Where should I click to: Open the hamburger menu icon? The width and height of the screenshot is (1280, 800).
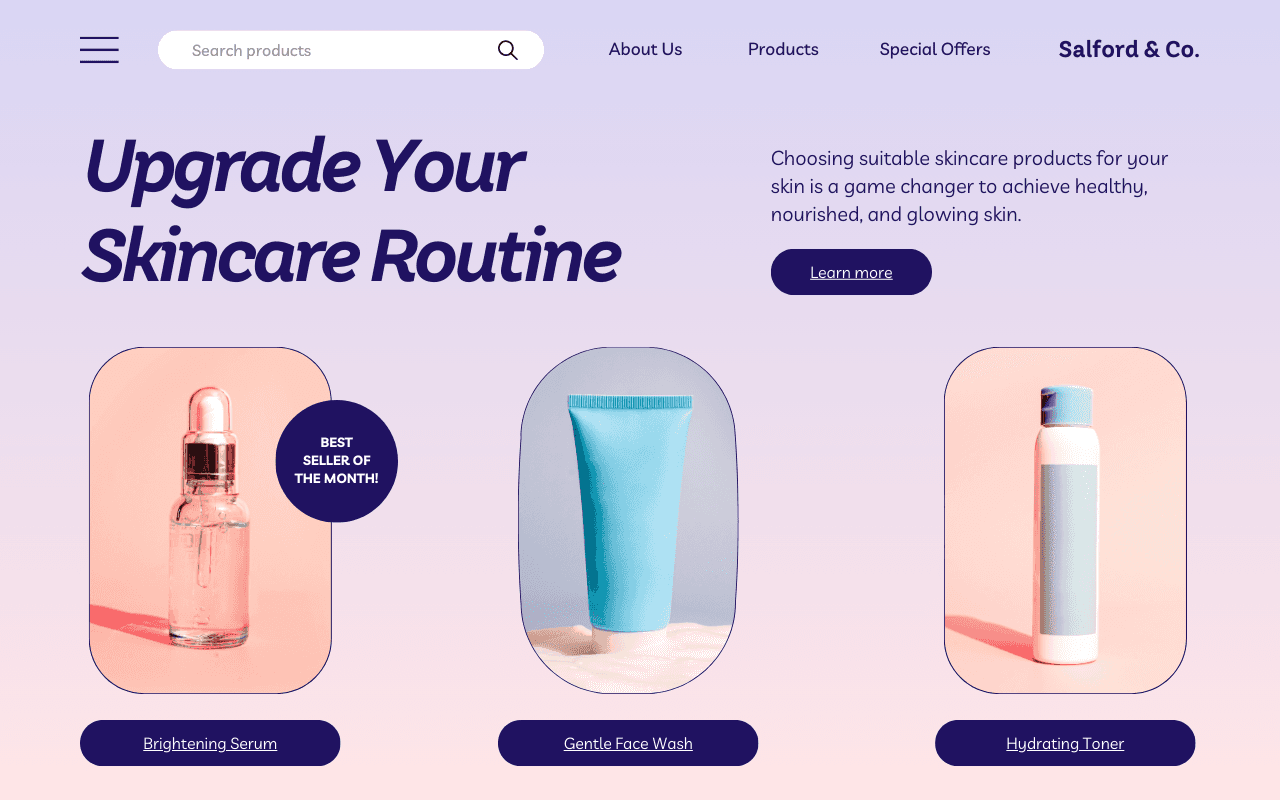coord(99,50)
